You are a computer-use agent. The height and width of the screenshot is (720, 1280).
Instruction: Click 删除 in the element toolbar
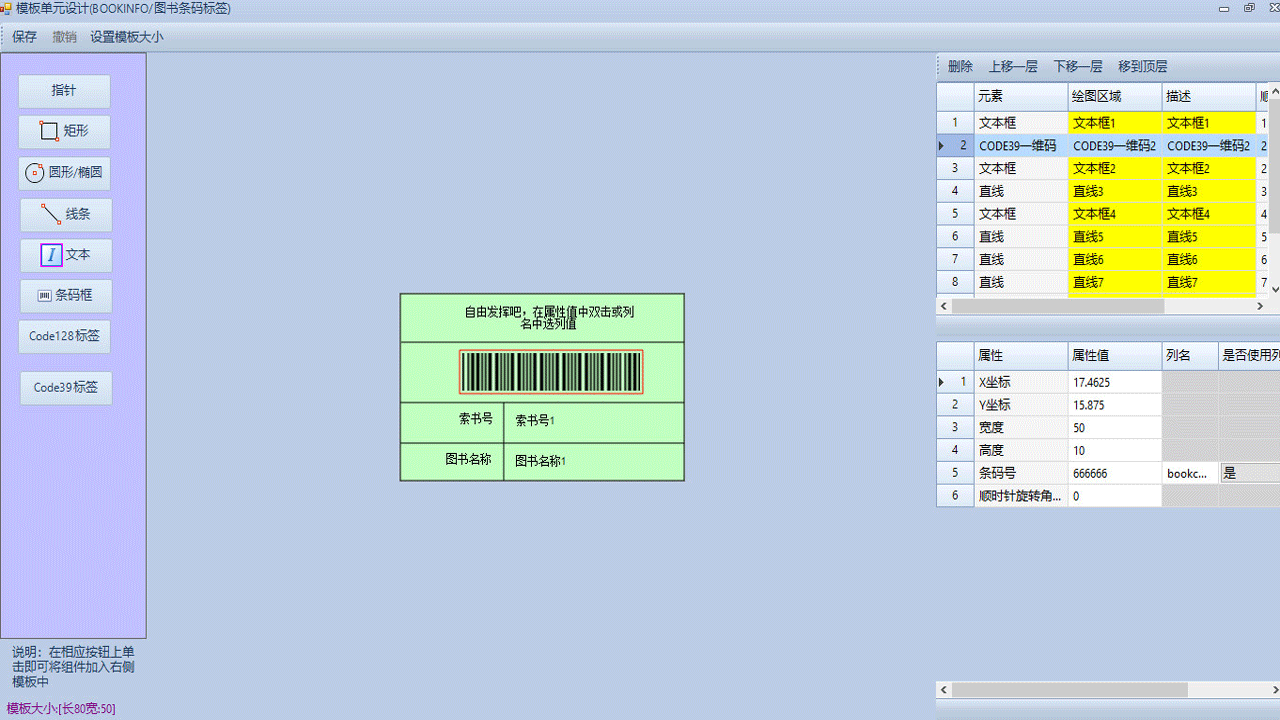[960, 67]
